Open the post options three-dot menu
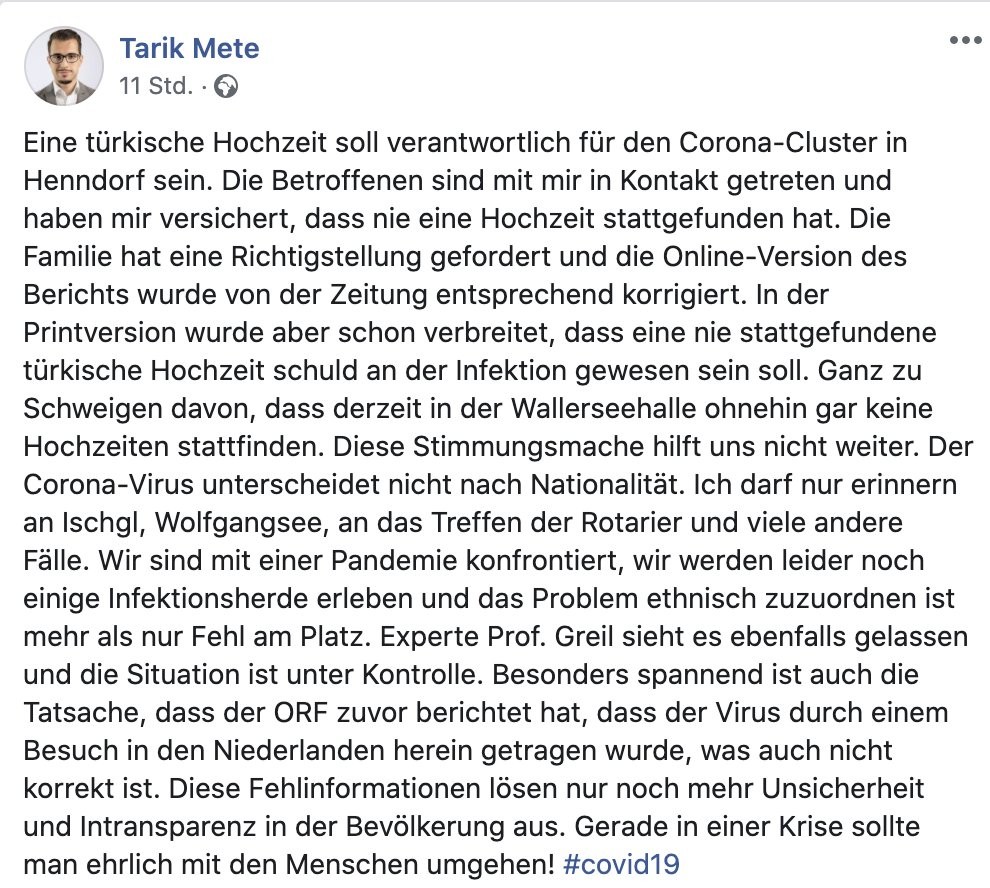This screenshot has width=990, height=888. 965,40
